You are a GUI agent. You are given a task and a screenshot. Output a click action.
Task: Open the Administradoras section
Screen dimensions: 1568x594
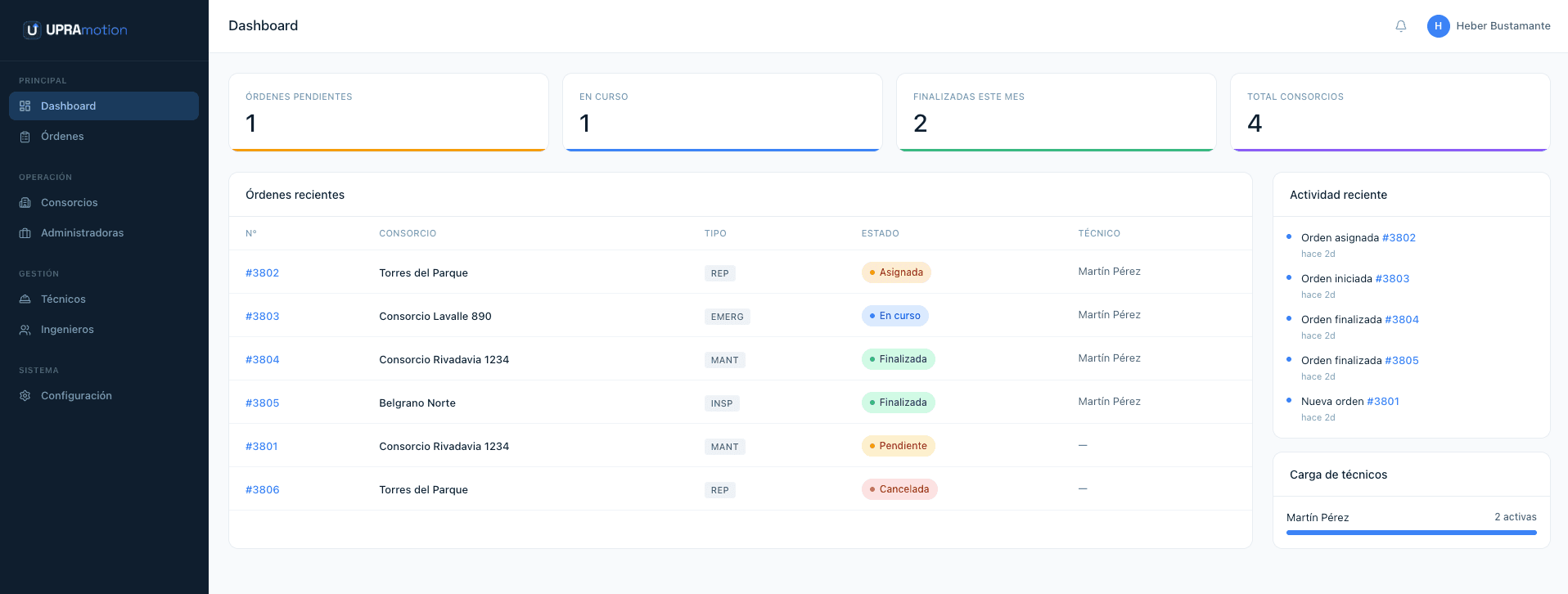(x=104, y=233)
